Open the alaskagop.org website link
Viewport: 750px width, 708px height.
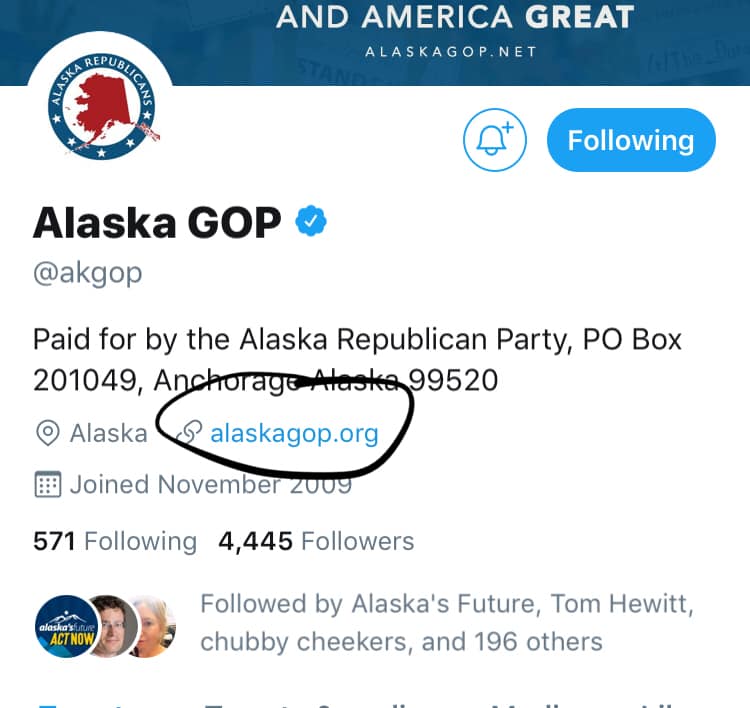[x=294, y=433]
